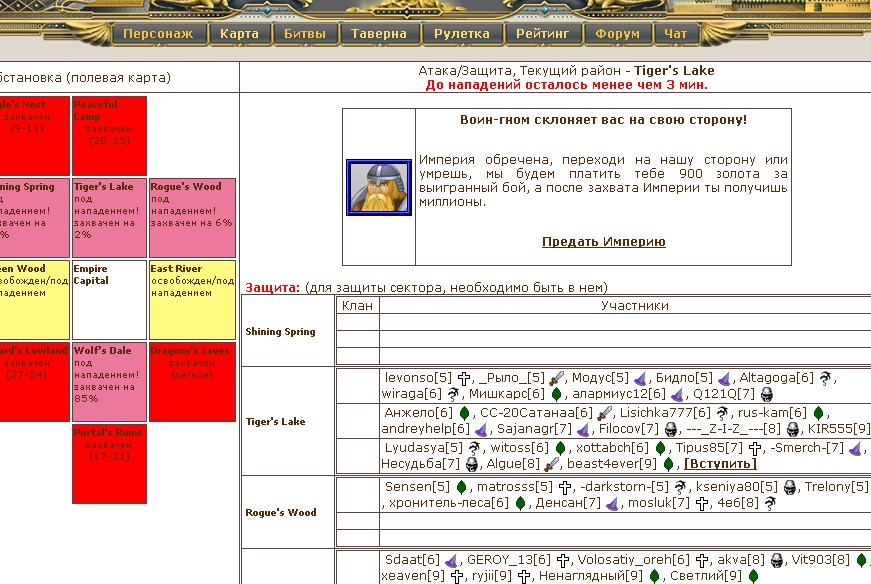This screenshot has height=584, width=871.
Task: Click player name Sdaat[6]
Action: (x=412, y=560)
